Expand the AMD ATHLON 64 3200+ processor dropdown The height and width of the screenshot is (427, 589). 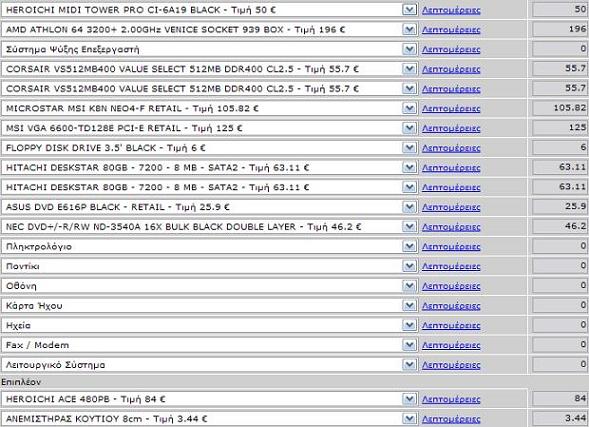(409, 29)
